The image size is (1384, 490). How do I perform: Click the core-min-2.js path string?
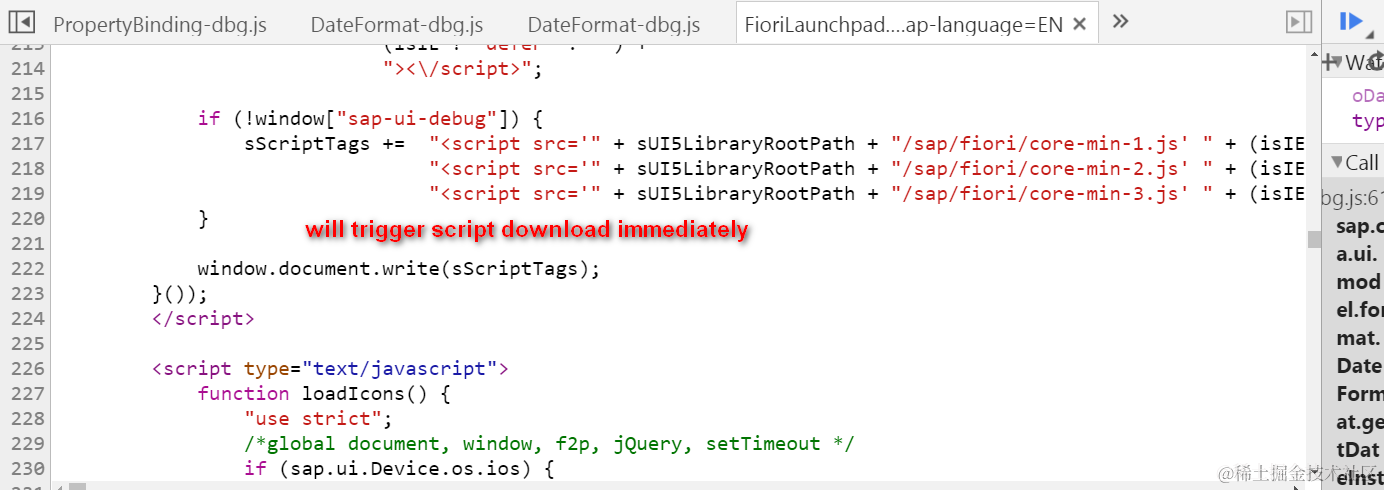tap(1052, 169)
